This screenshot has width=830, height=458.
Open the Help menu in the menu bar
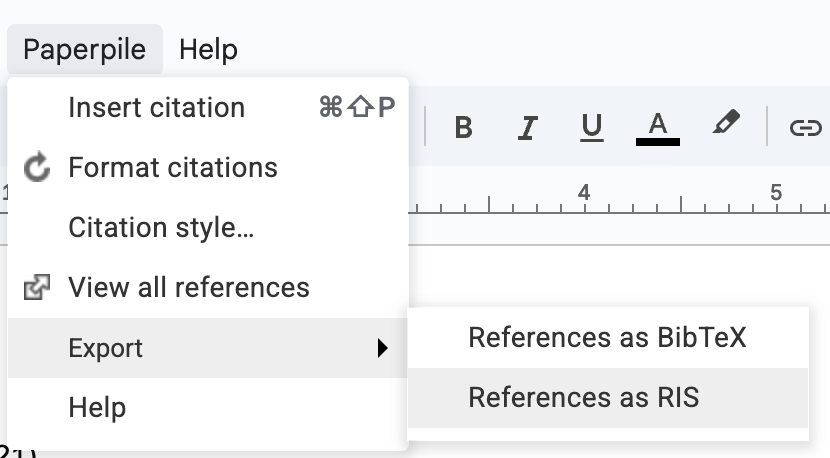coord(208,49)
